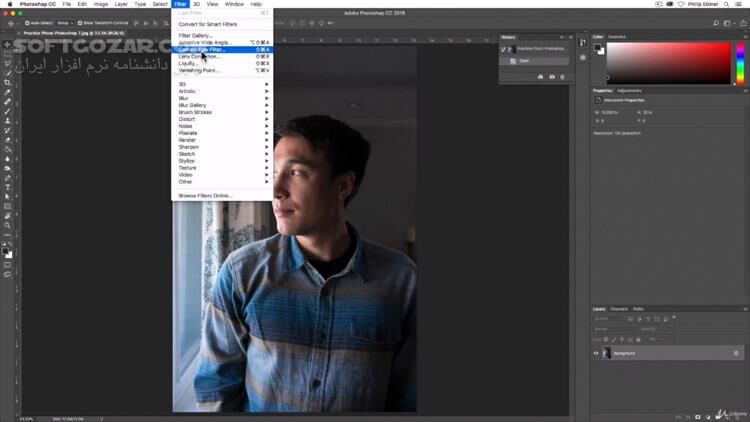This screenshot has height=422, width=750.
Task: Click the lock icon on Background layer
Action: coord(736,353)
